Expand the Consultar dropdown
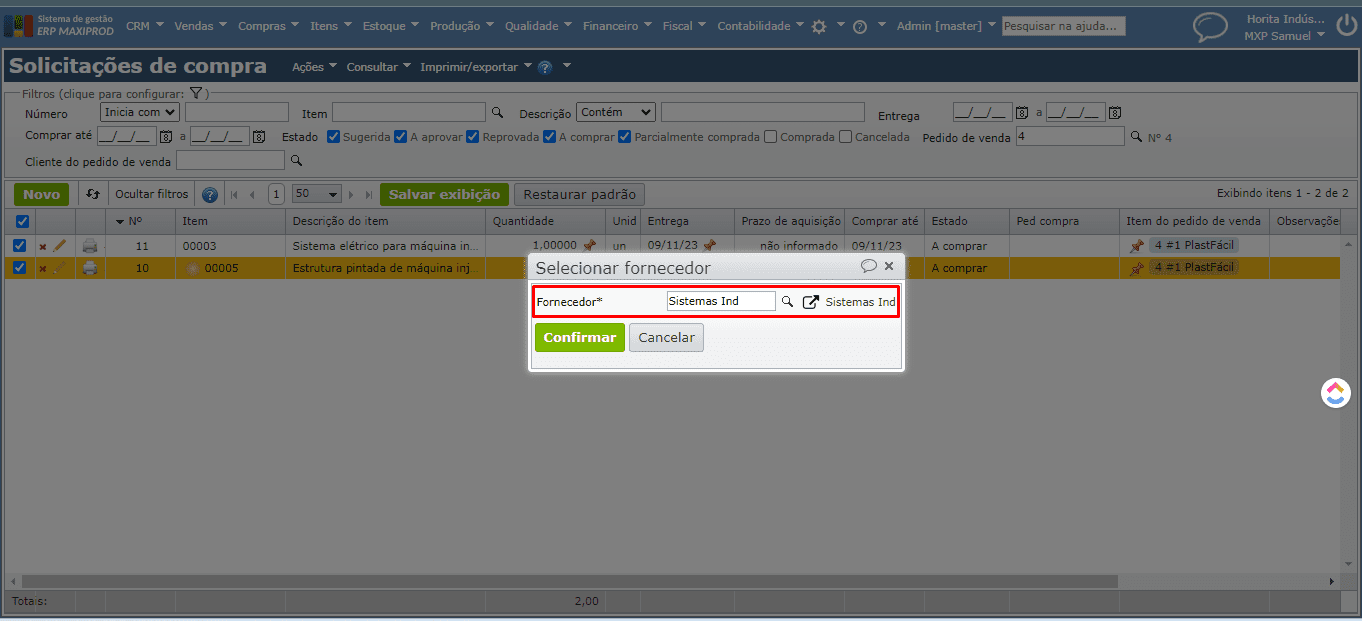This screenshot has width=1362, height=621. coord(378,67)
